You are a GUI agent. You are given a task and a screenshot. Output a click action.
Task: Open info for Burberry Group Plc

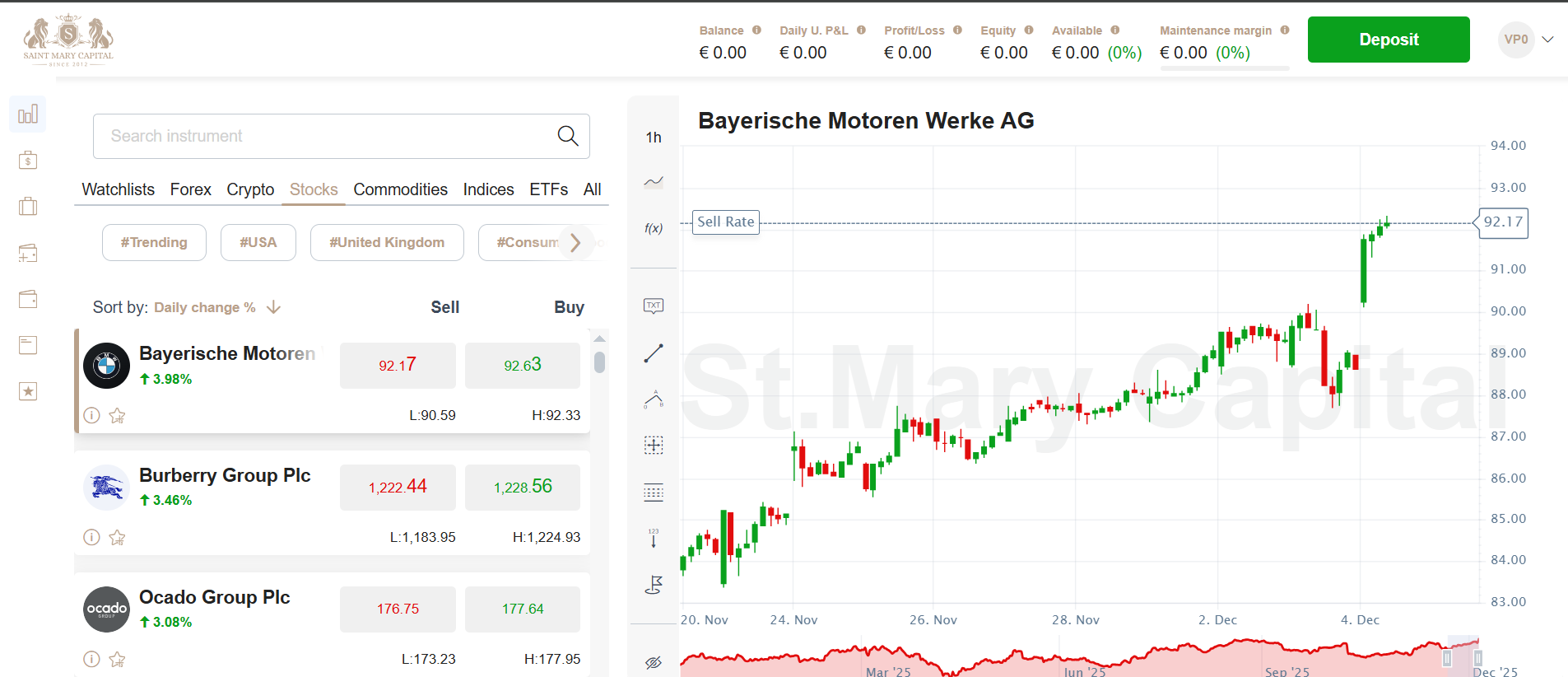click(92, 538)
